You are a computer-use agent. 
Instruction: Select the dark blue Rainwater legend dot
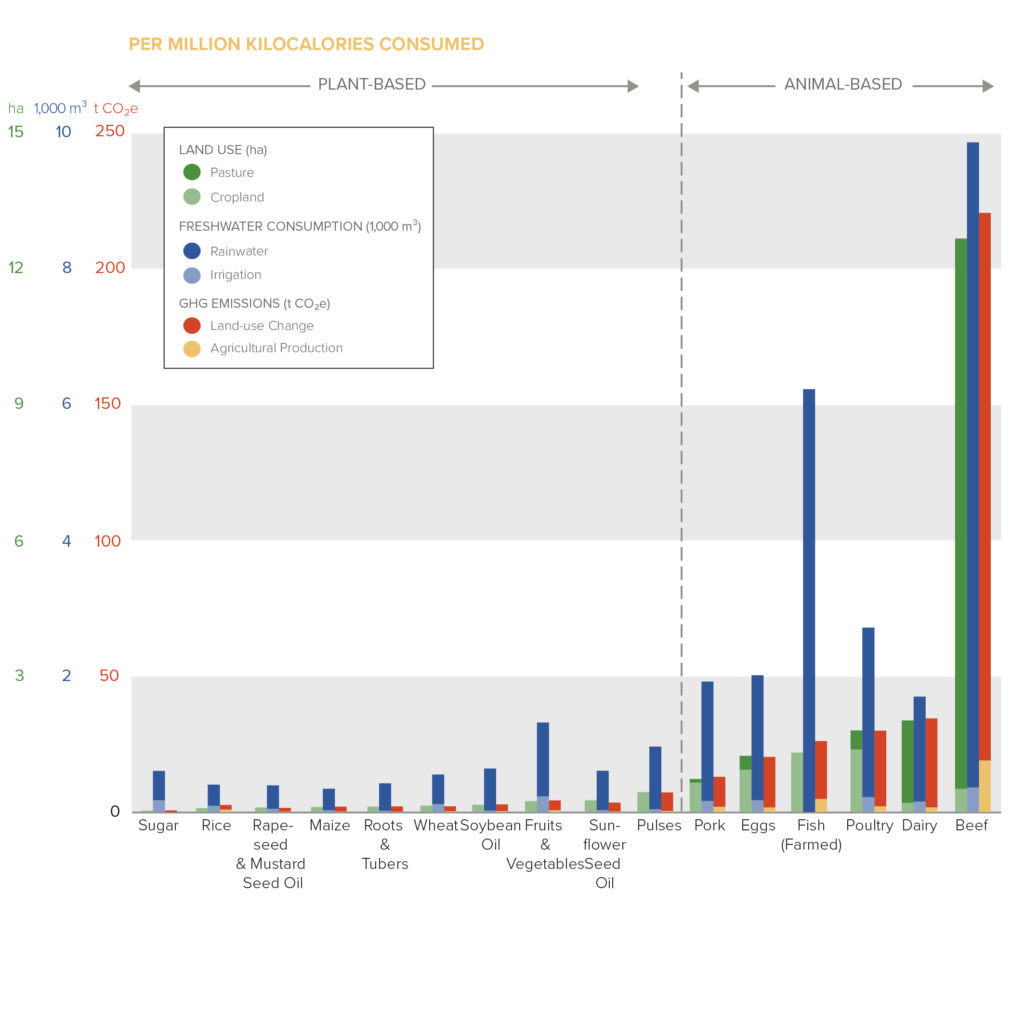point(192,251)
